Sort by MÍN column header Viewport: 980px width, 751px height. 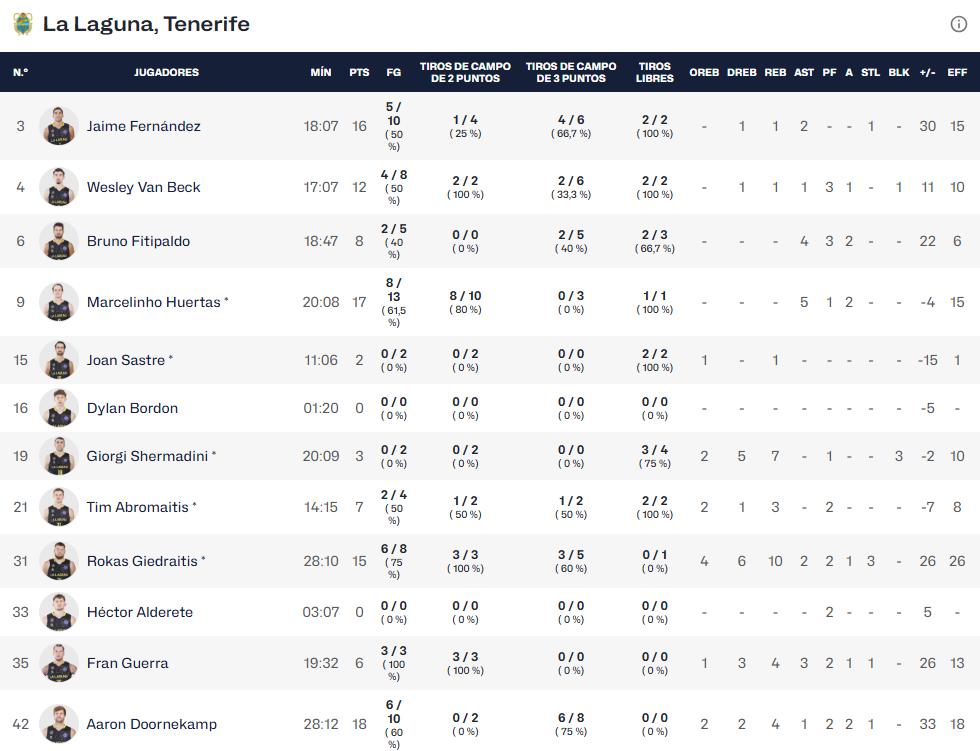321,72
